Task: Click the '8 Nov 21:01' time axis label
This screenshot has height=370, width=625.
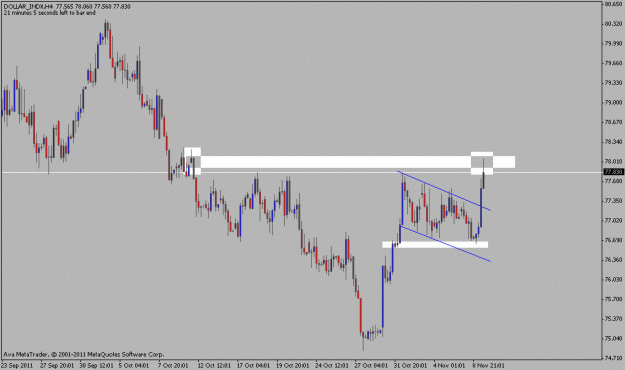Action: click(488, 365)
